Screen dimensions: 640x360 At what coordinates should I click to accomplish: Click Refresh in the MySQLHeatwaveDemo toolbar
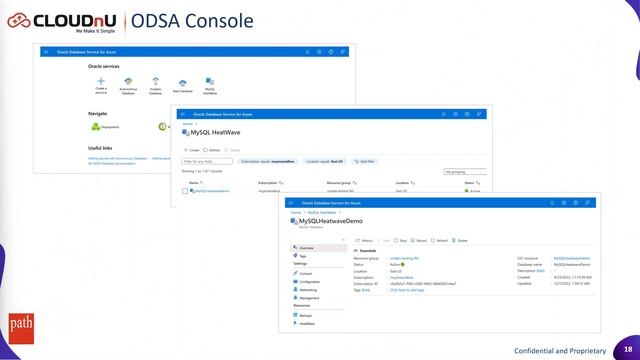click(x=440, y=241)
